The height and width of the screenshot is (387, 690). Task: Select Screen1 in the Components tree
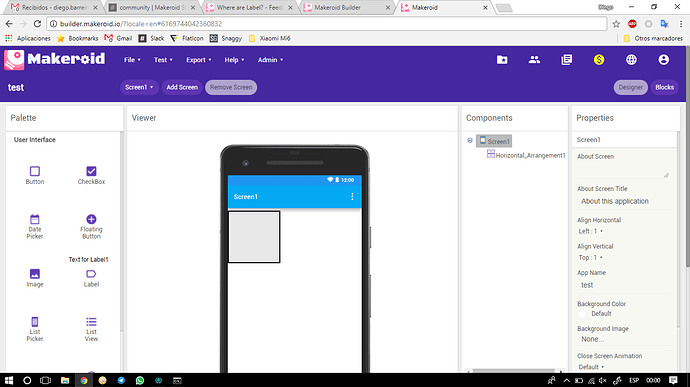coord(494,141)
